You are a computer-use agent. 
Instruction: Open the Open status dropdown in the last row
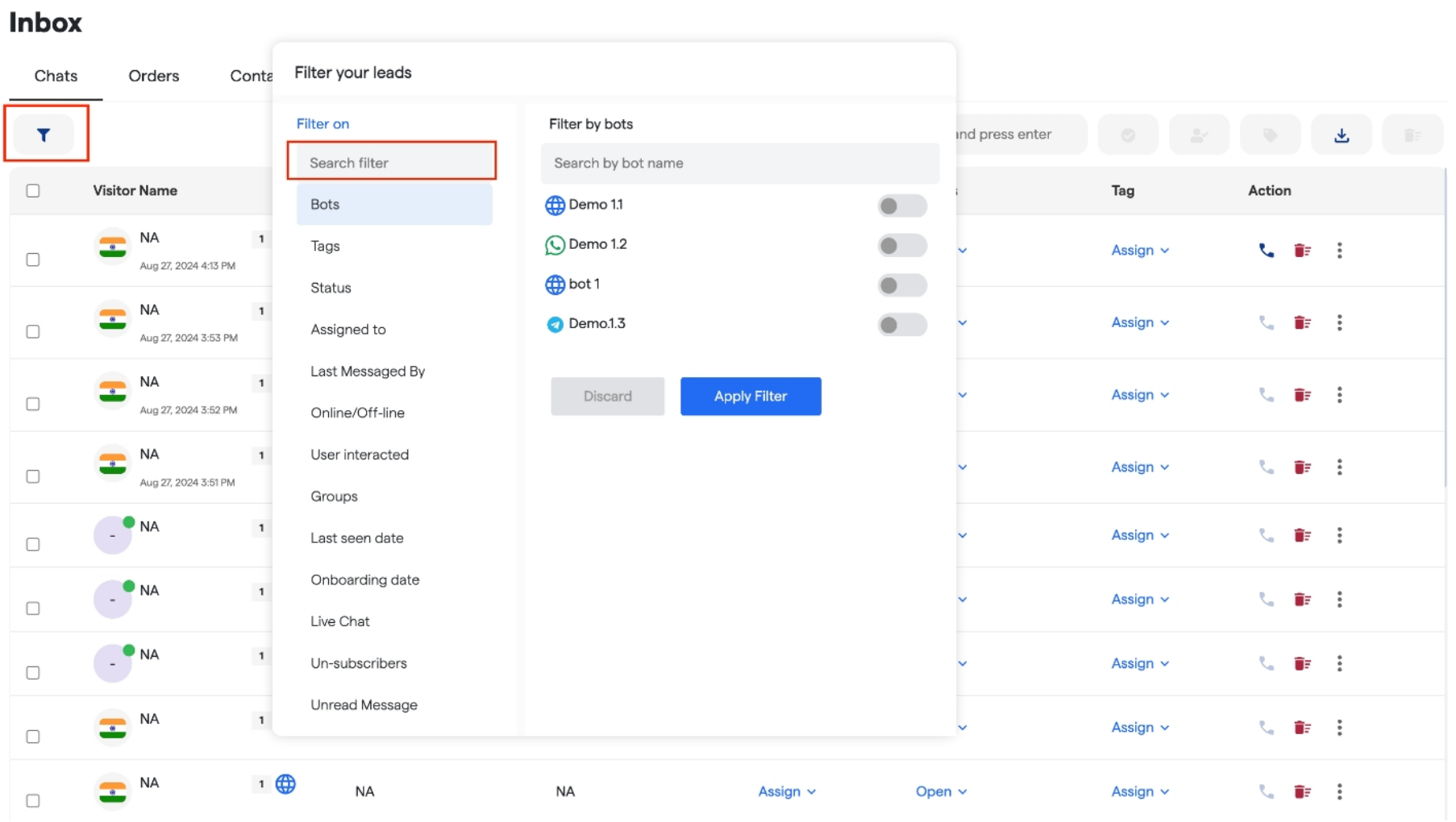click(x=941, y=791)
